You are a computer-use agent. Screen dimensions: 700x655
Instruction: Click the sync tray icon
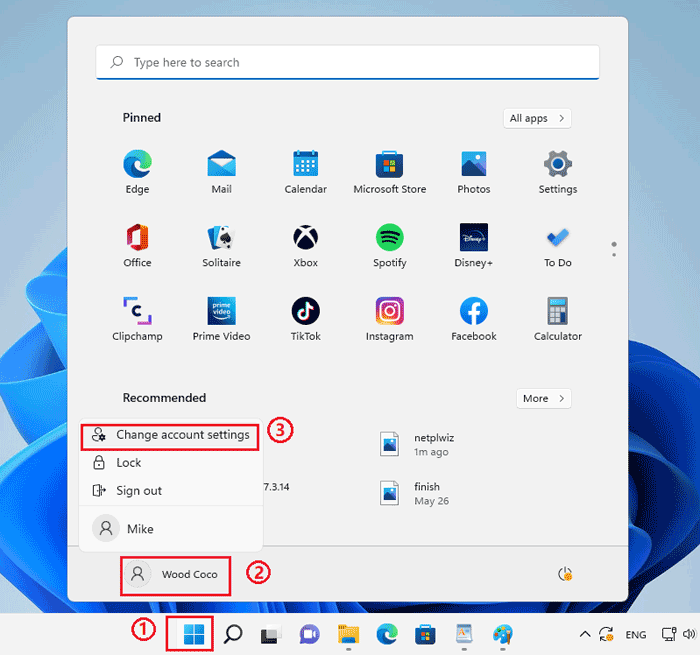[606, 634]
